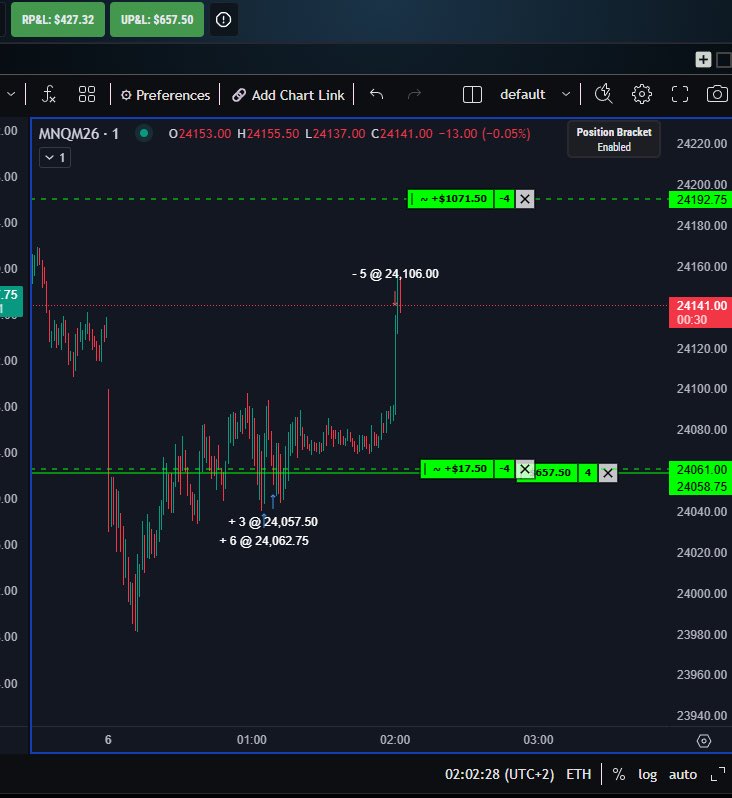Open time axis settings icon

[x=703, y=741]
